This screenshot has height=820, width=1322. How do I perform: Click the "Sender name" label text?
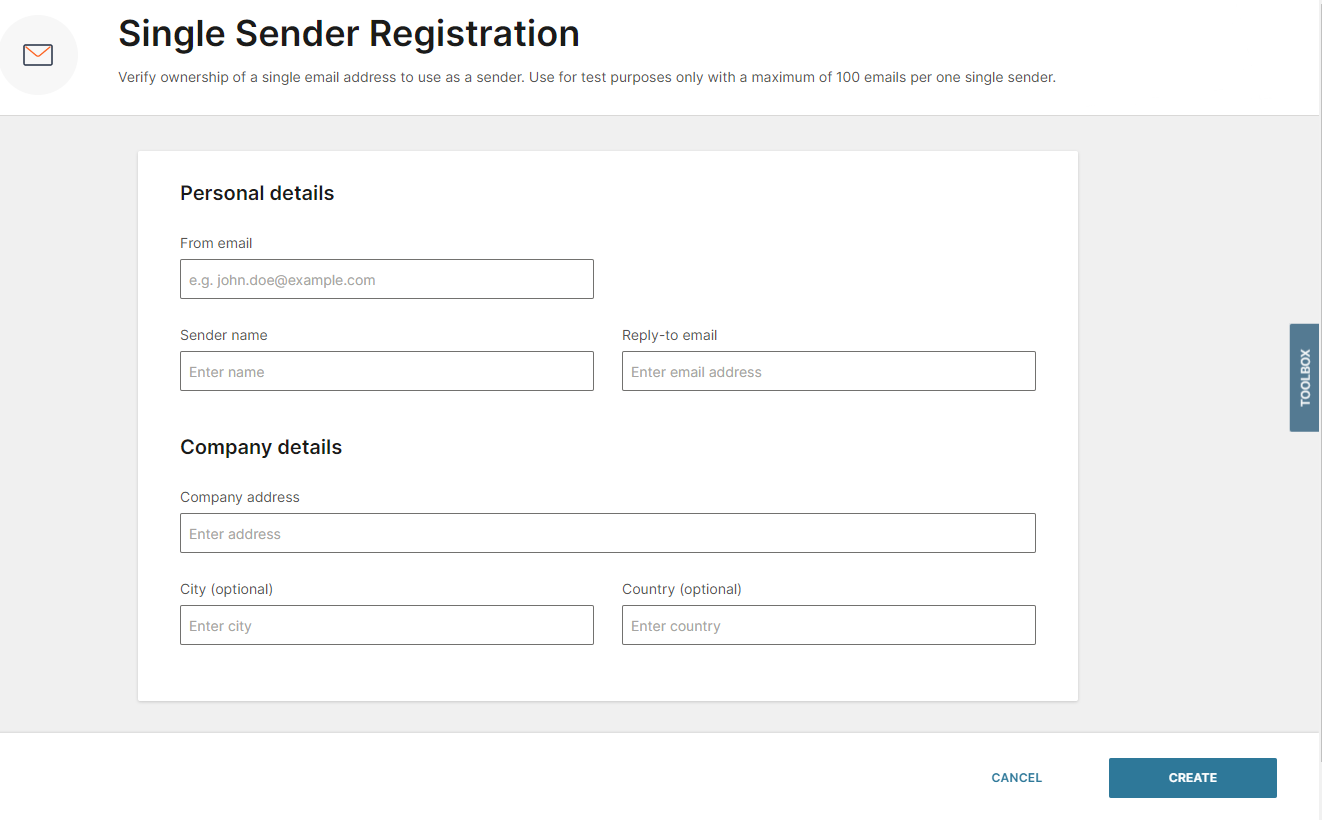pyautogui.click(x=224, y=335)
